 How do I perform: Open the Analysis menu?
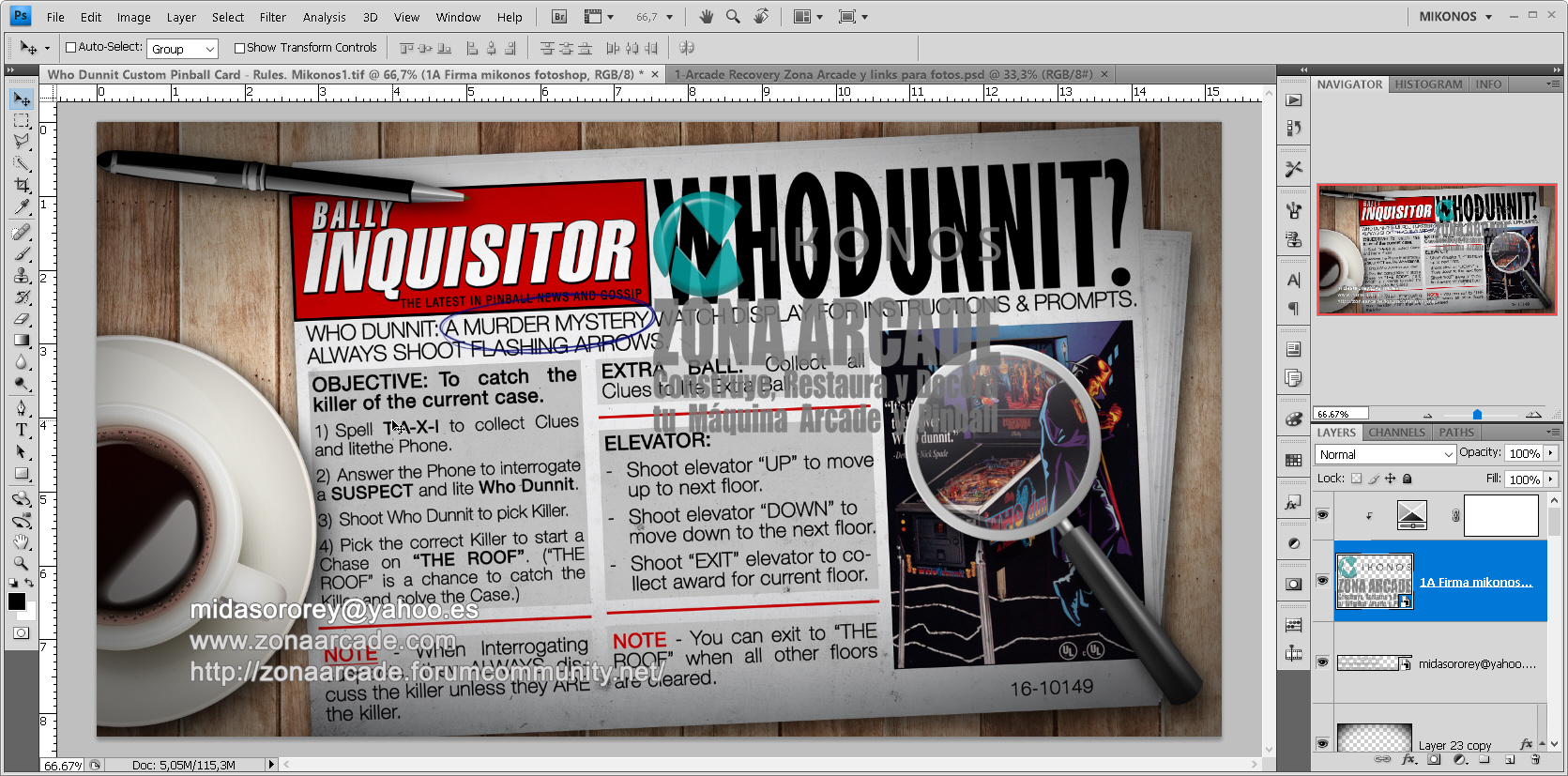[x=325, y=17]
